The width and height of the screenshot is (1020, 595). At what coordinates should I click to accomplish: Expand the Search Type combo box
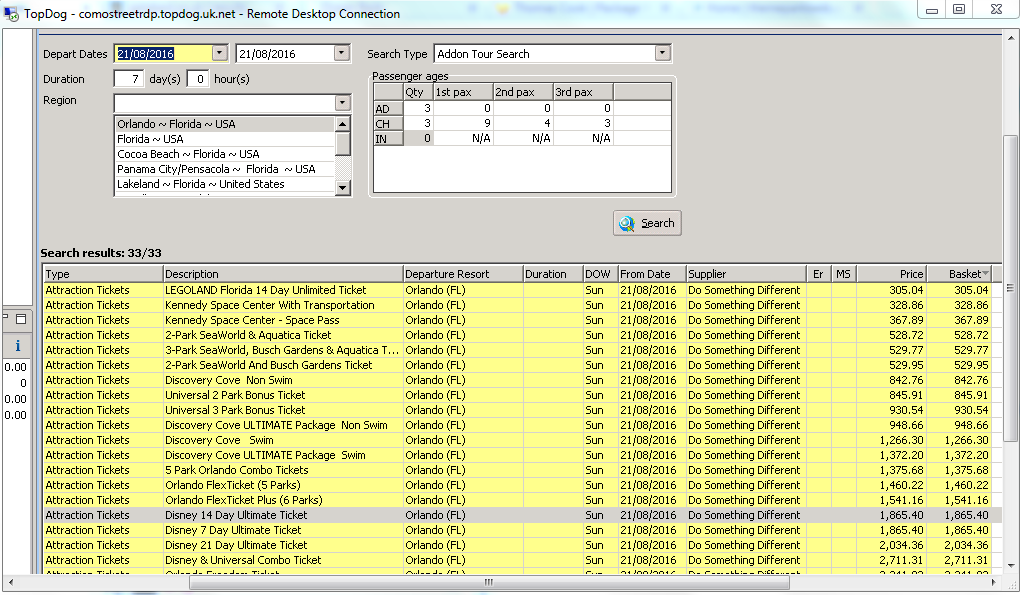pyautogui.click(x=662, y=54)
